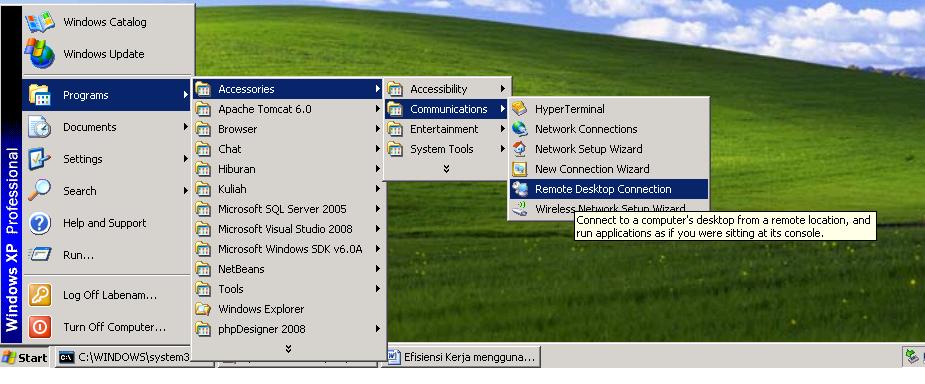
Task: Click the Start button
Action: click(x=25, y=357)
